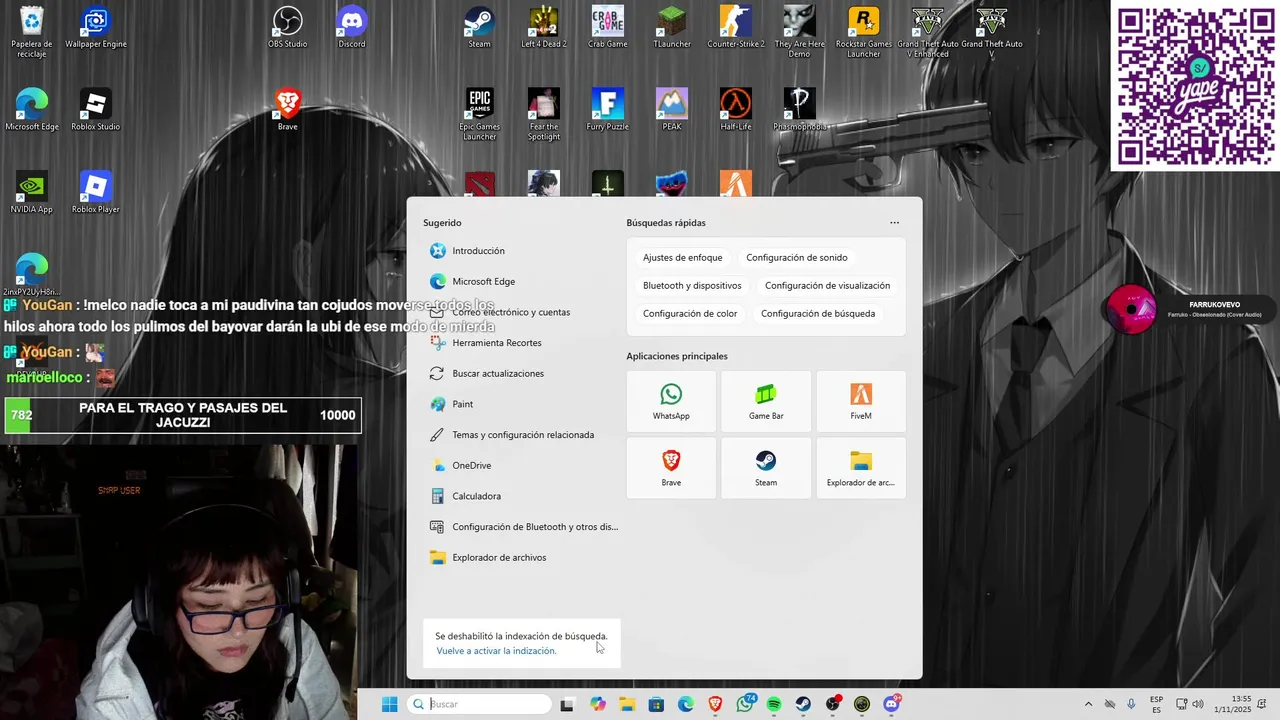Show hidden system tray icons
This screenshot has height=720, width=1280.
point(1088,704)
